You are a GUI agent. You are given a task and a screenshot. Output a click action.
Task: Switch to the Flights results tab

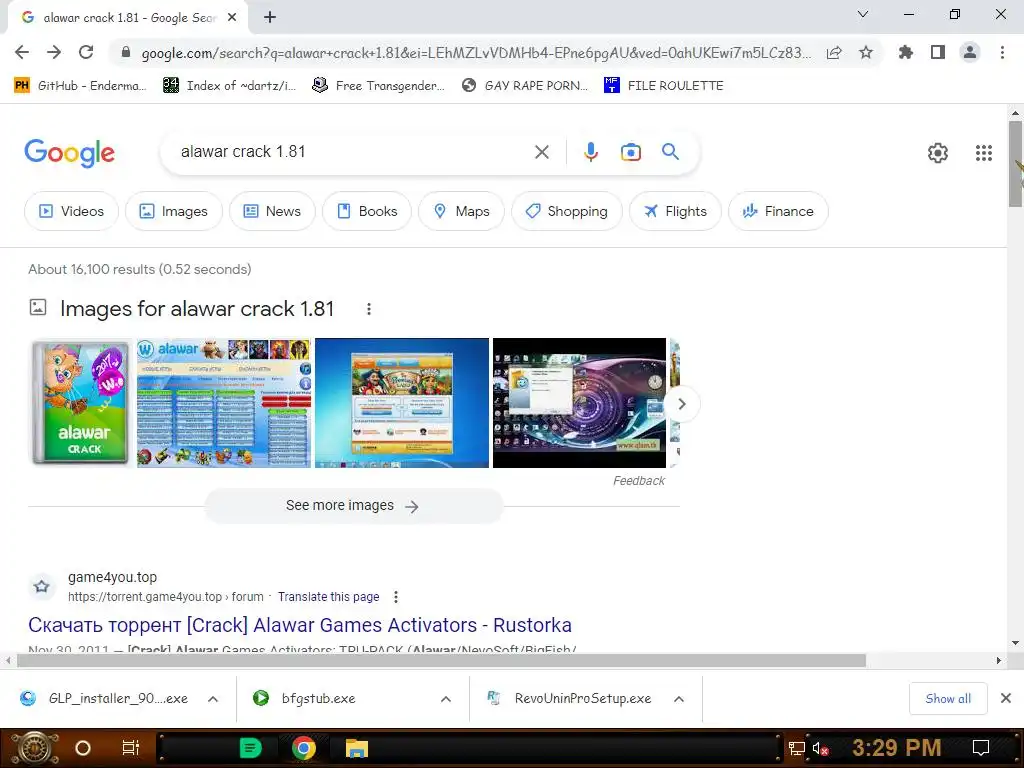click(675, 211)
